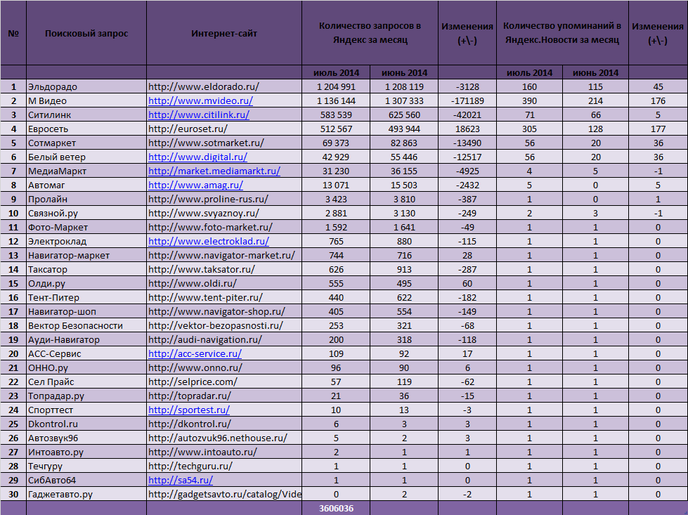Screen dimensions: 688x515
Task: Click the URL 'http://euroset.ru/'
Action: (188, 129)
